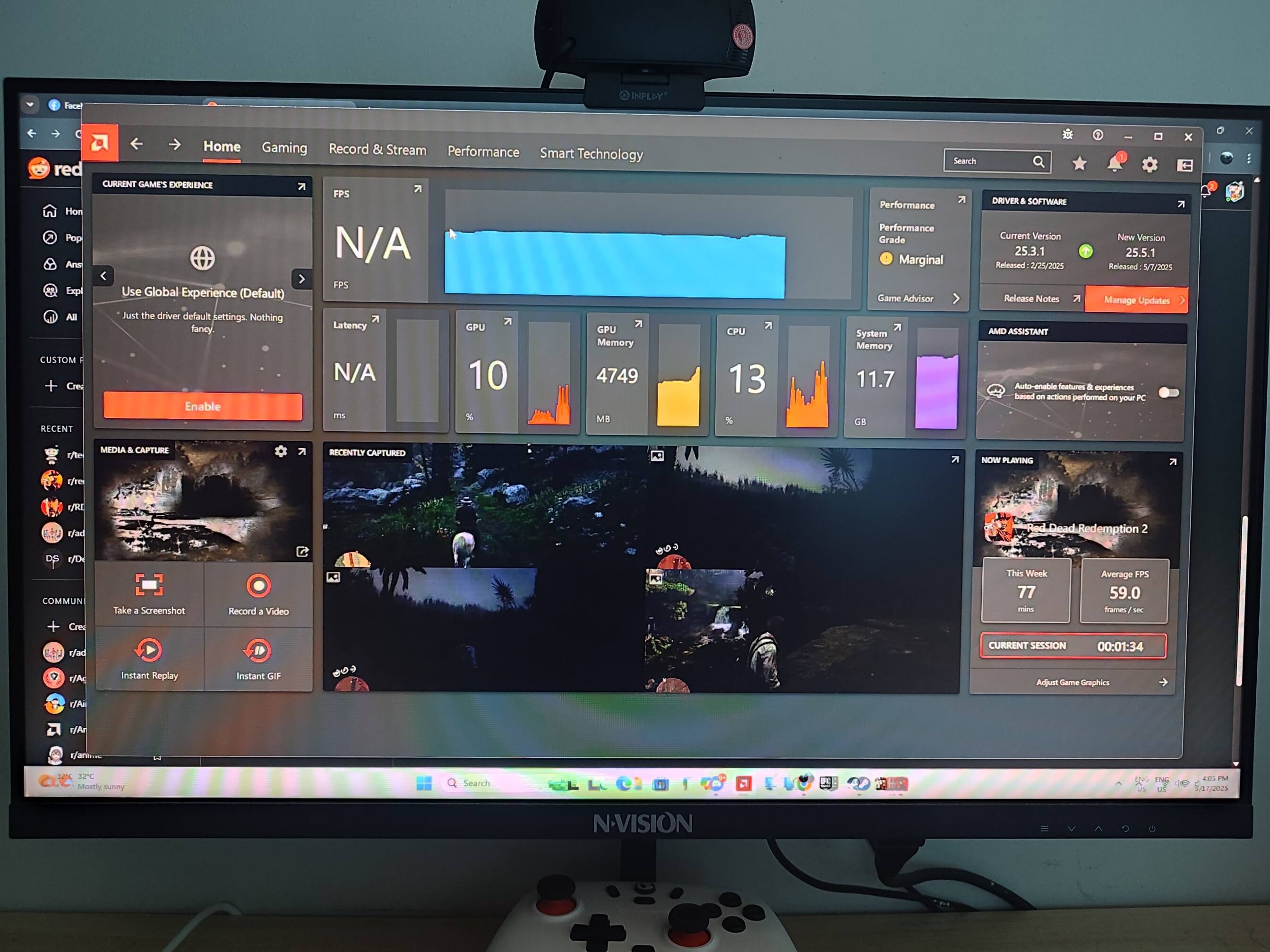
Task: Expand Current Game's Experience panel arrow
Action: [301, 187]
